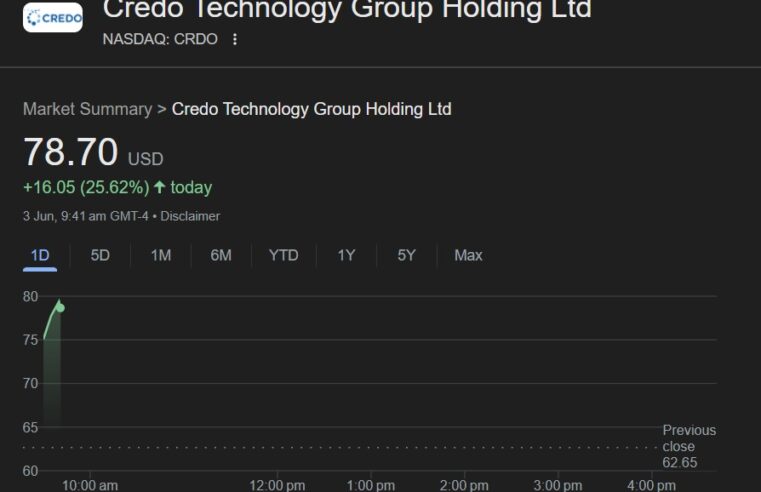
Task: Show the 5Y price history
Action: click(406, 256)
